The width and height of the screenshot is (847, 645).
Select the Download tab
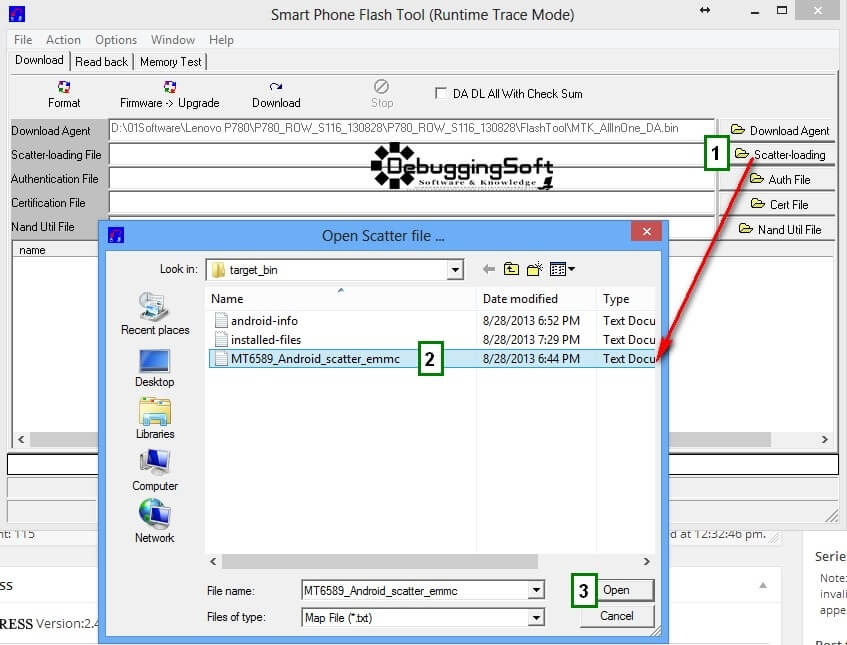click(39, 60)
